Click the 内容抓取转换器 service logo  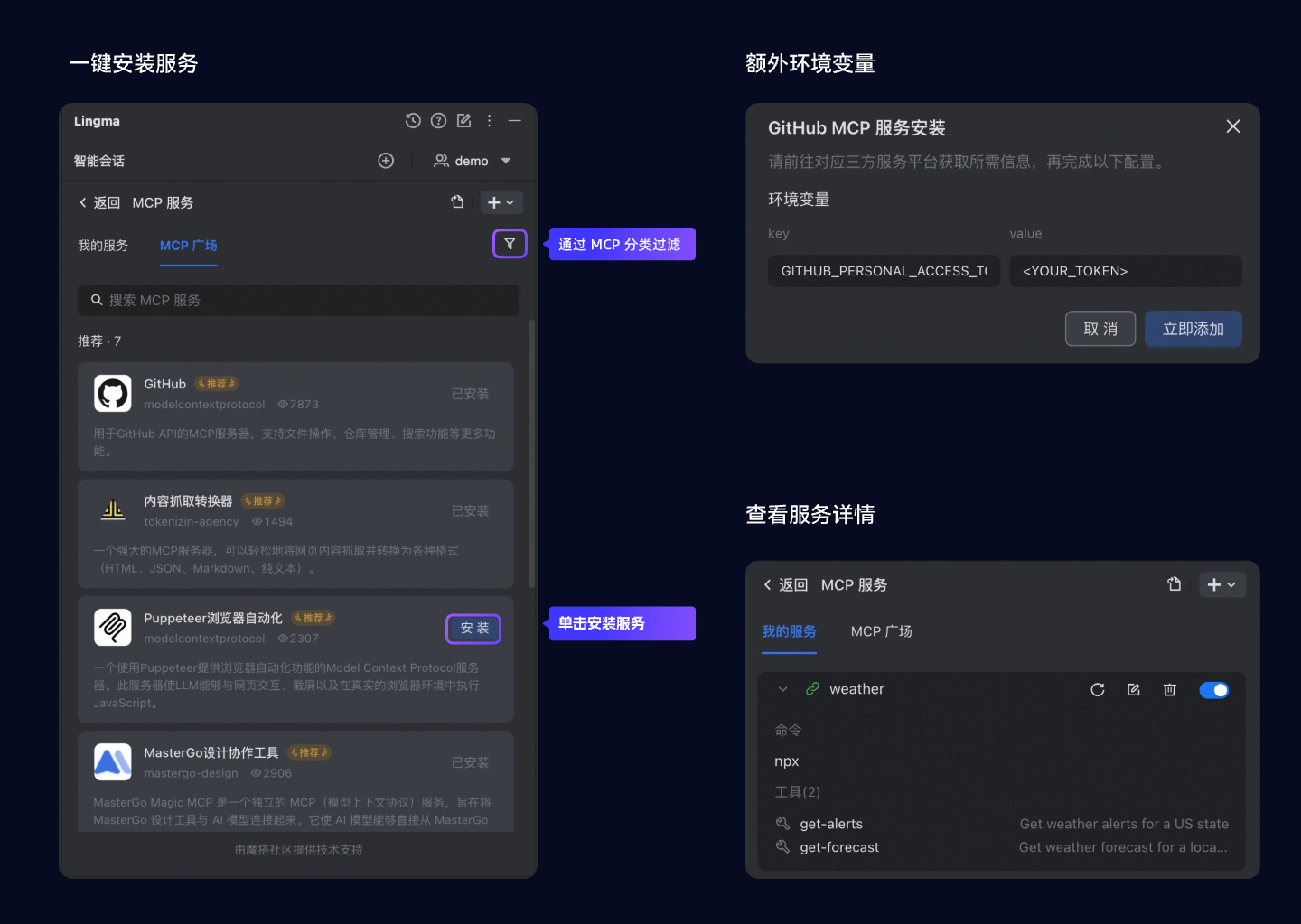[x=113, y=510]
